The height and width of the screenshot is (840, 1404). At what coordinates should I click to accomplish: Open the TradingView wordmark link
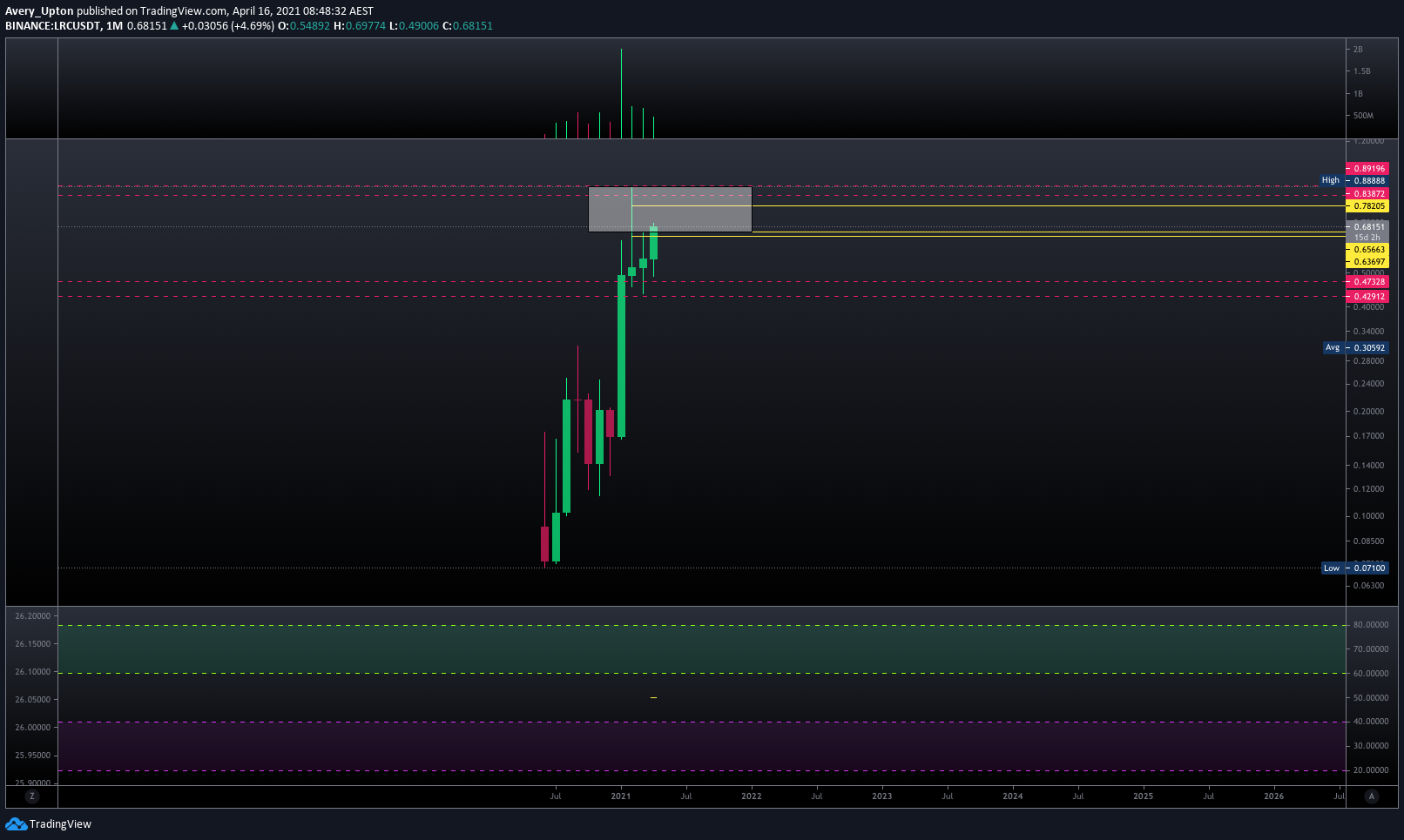(60, 824)
